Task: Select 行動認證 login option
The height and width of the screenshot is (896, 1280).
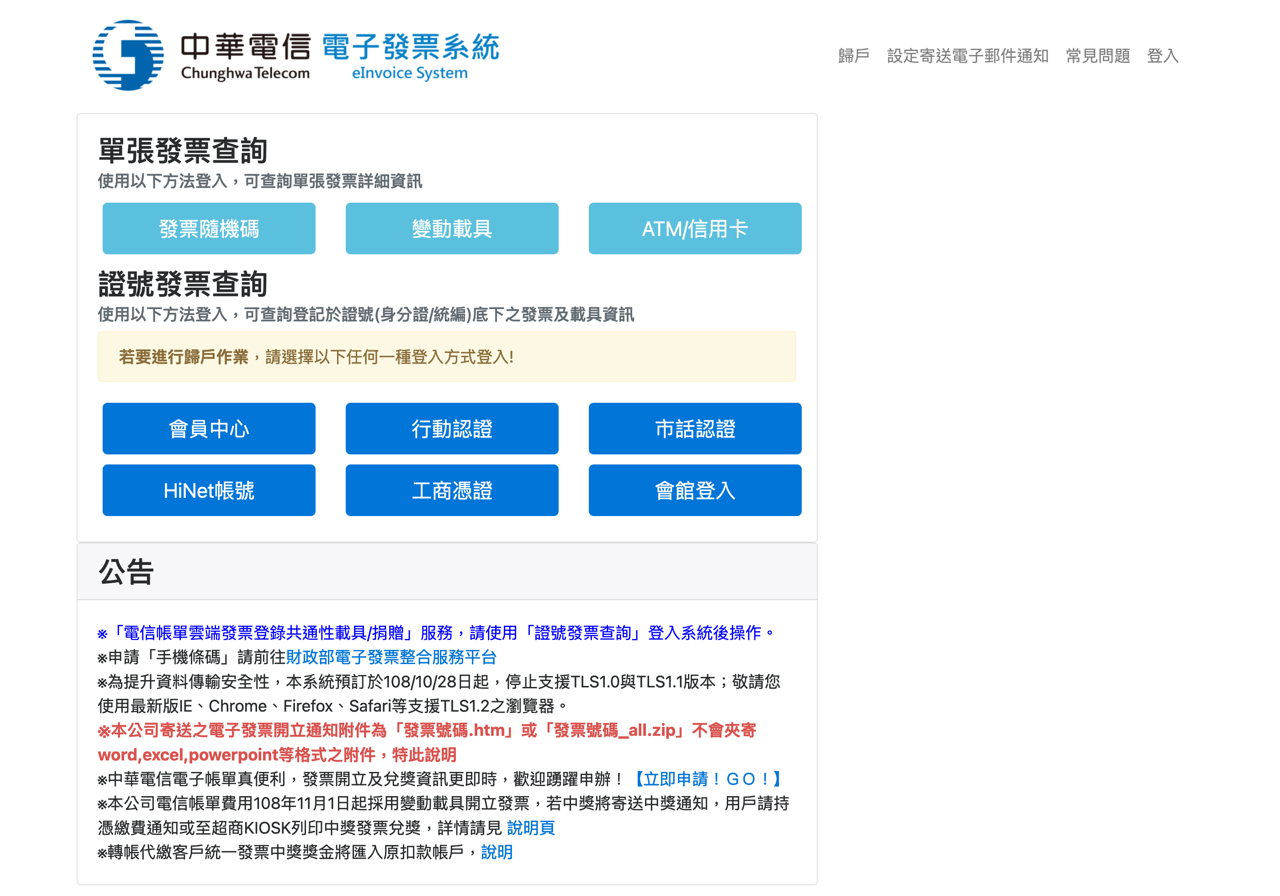Action: pyautogui.click(x=452, y=429)
